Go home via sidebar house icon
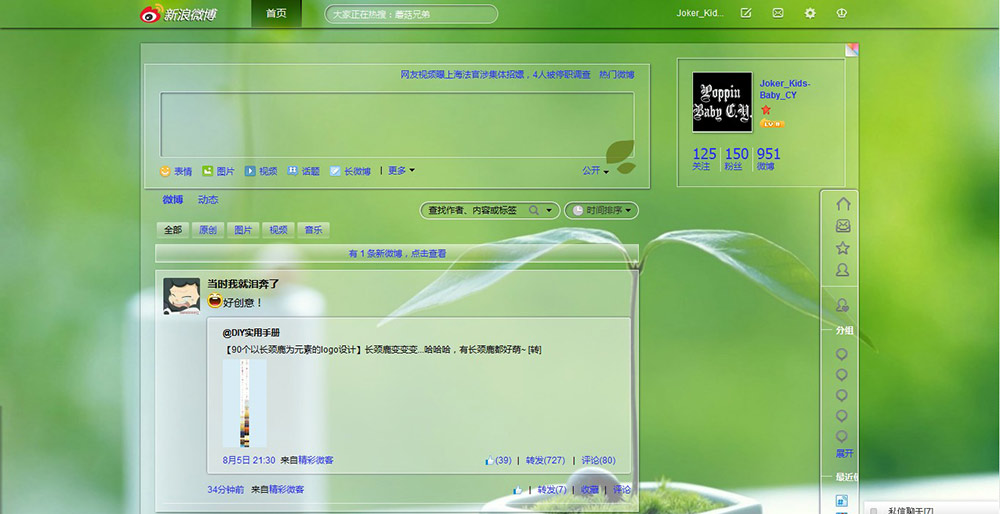 843,204
